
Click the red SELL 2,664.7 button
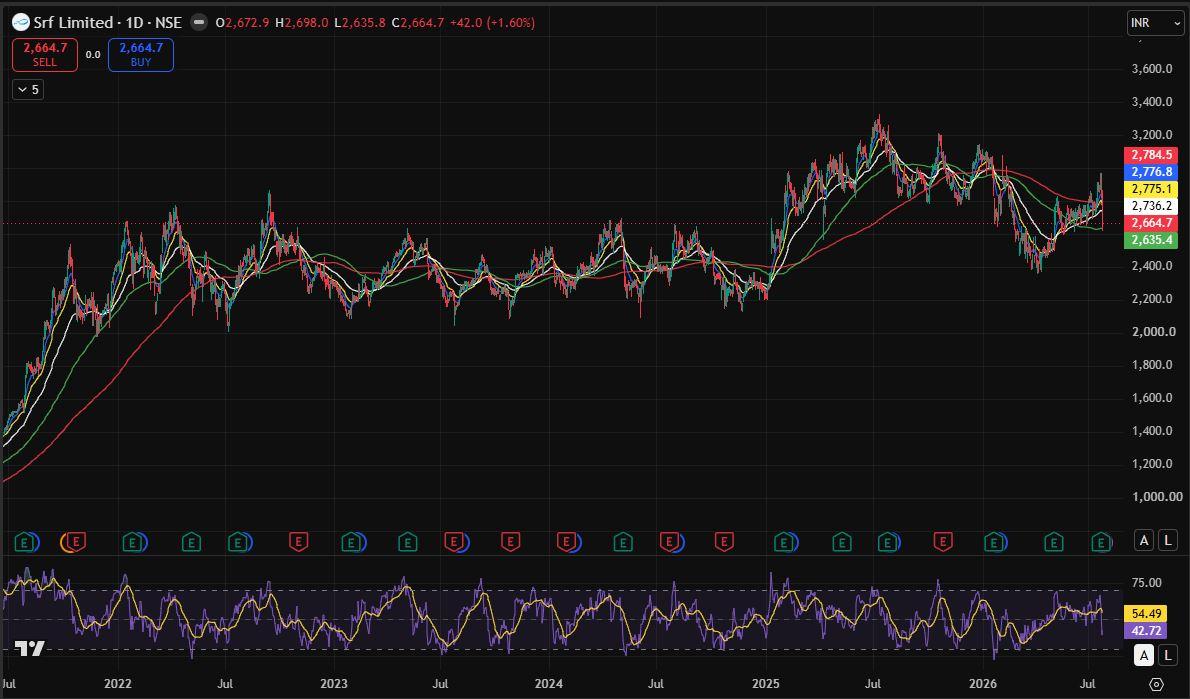[45, 55]
